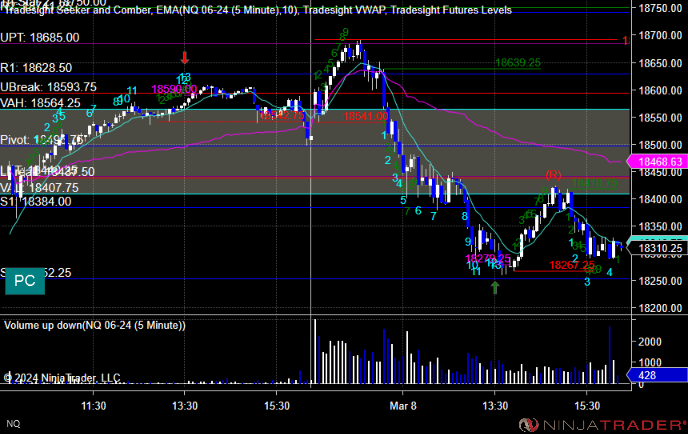Click the 2000 volume axis label
Image resolution: width=688 pixels, height=434 pixels.
pyautogui.click(x=649, y=342)
